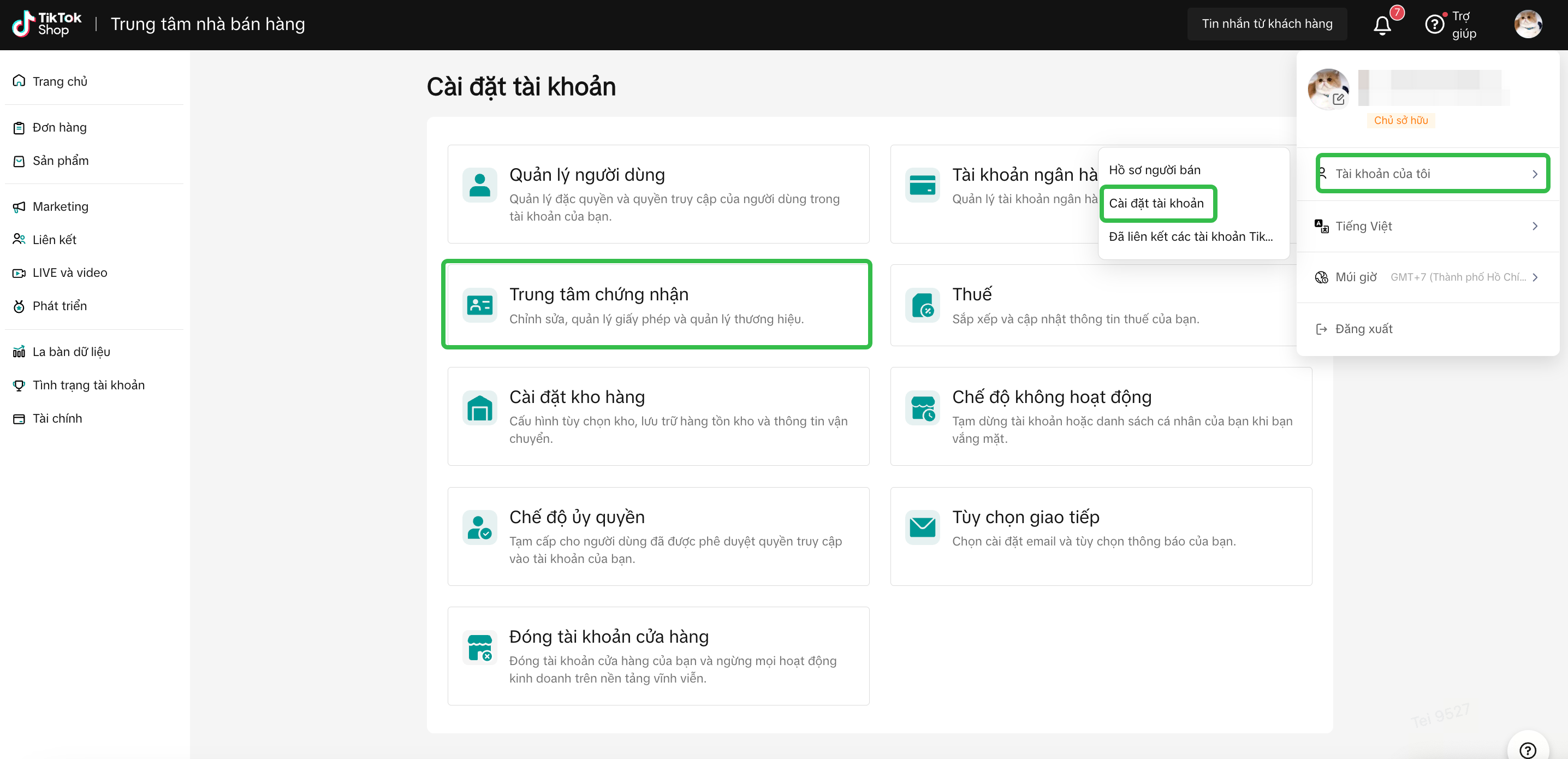Click the Cài đặt kho hàng icon
The width and height of the screenshot is (1568, 759).
pos(480,407)
